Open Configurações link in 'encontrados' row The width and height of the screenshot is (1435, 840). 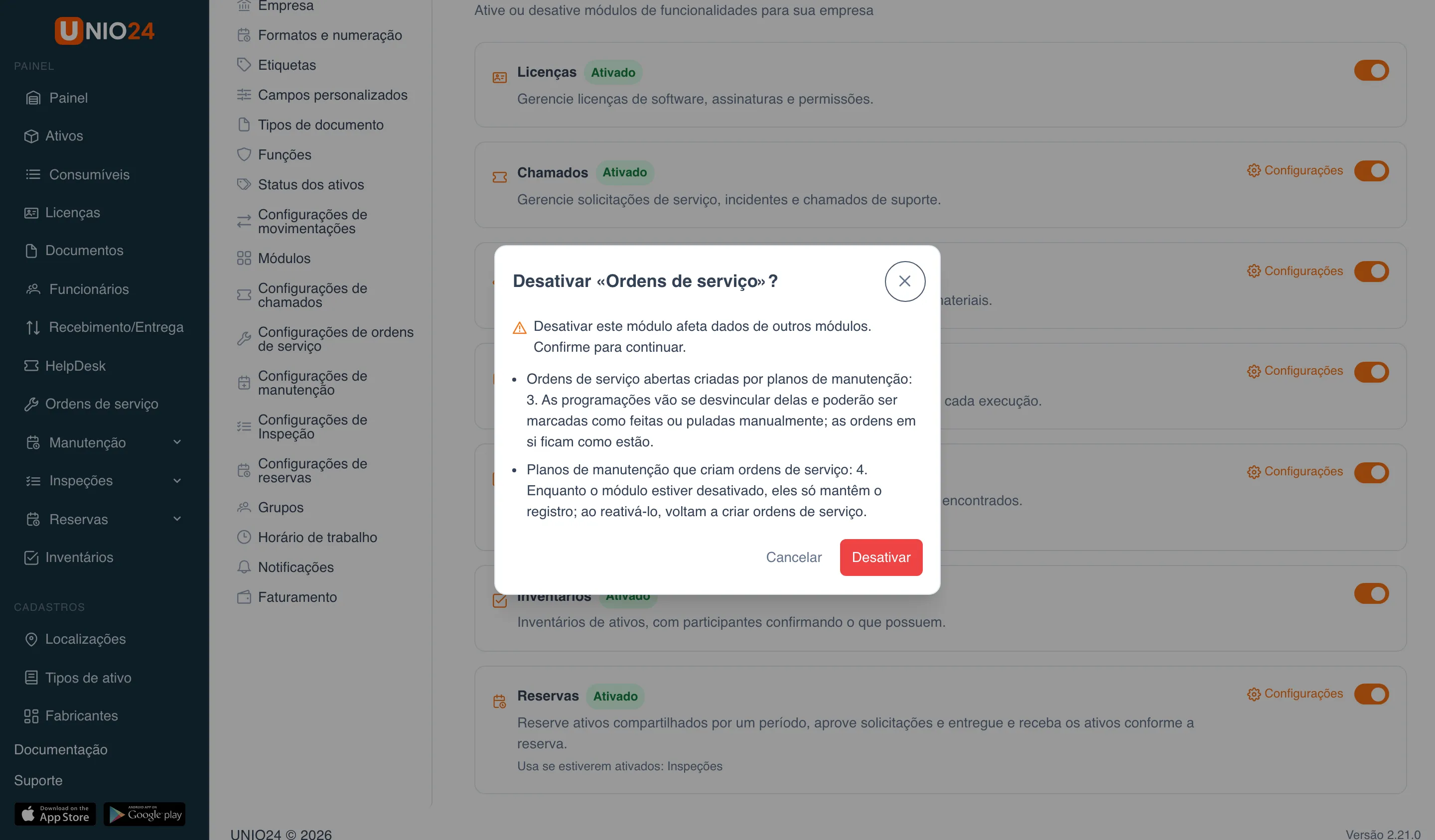[x=1294, y=471]
